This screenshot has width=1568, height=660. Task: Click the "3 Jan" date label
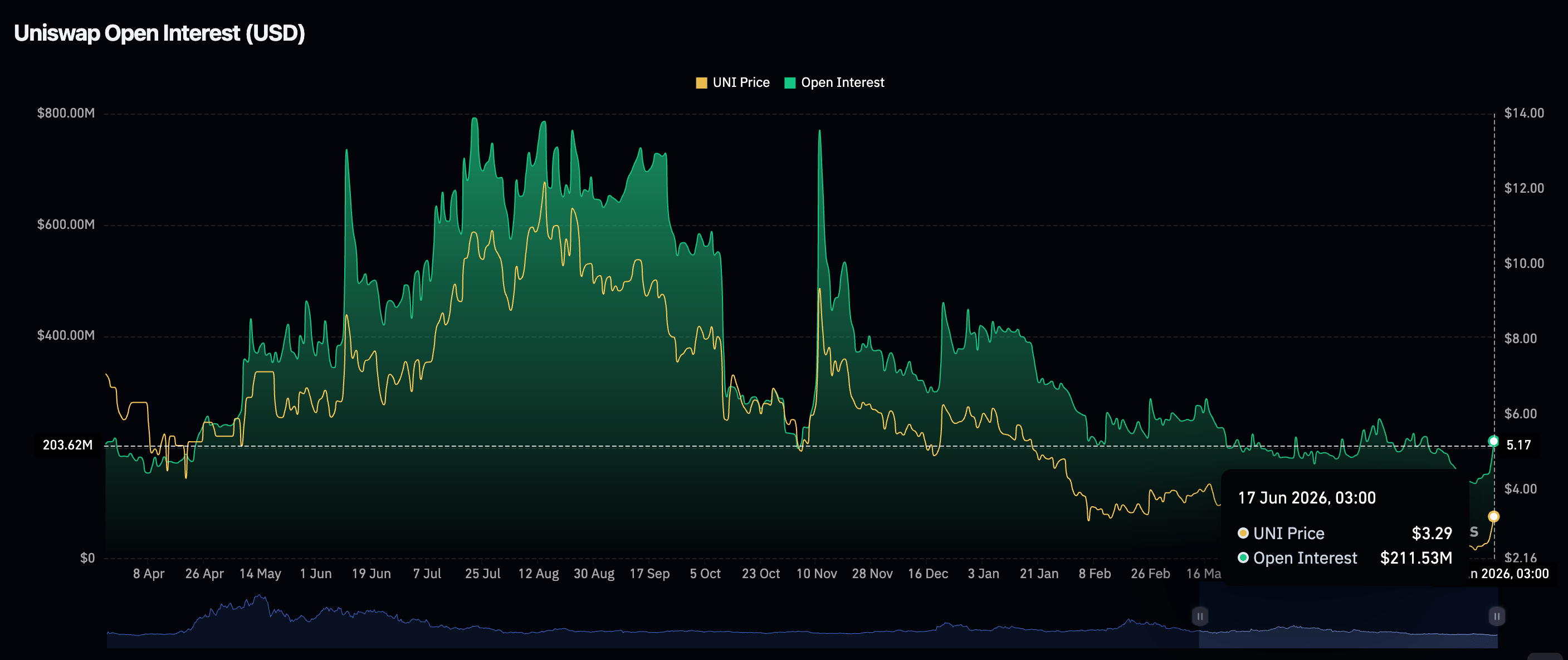pyautogui.click(x=984, y=574)
